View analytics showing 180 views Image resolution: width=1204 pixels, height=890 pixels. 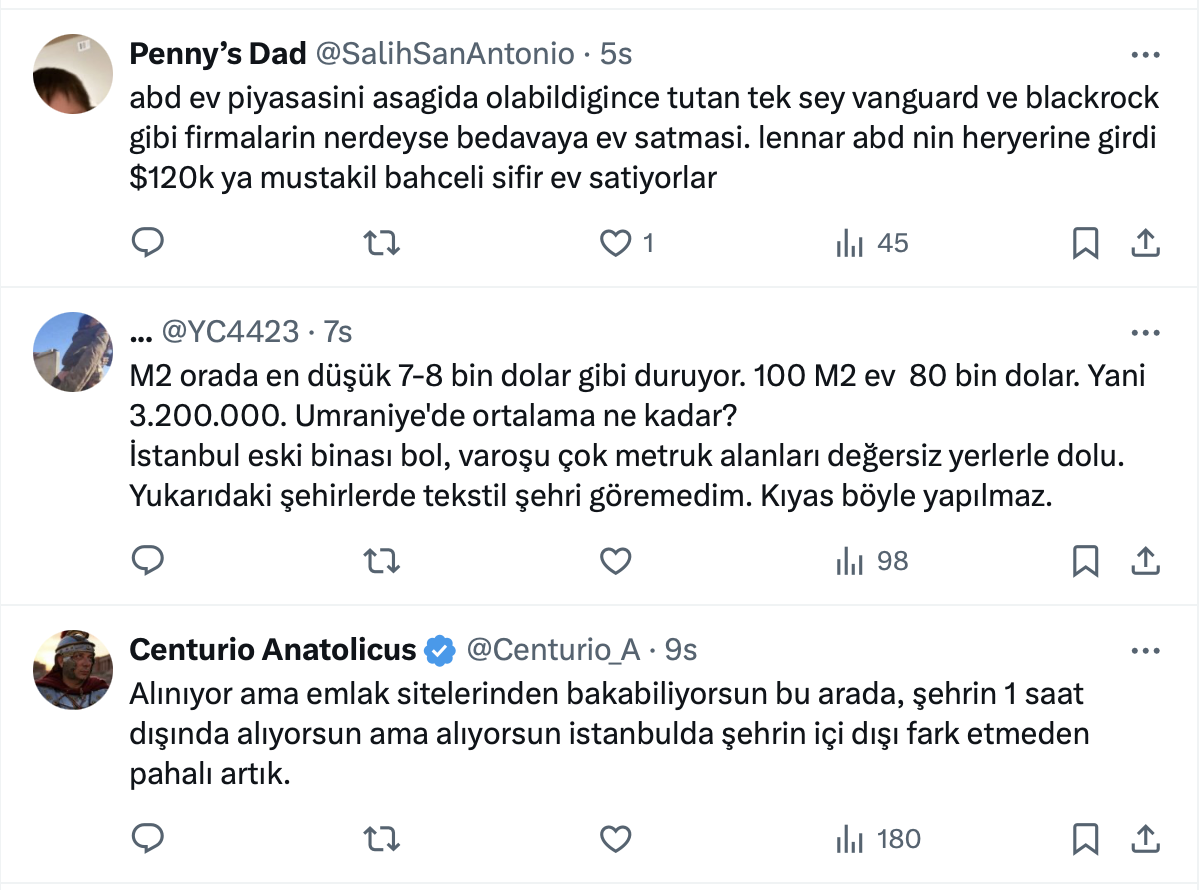[x=878, y=838]
